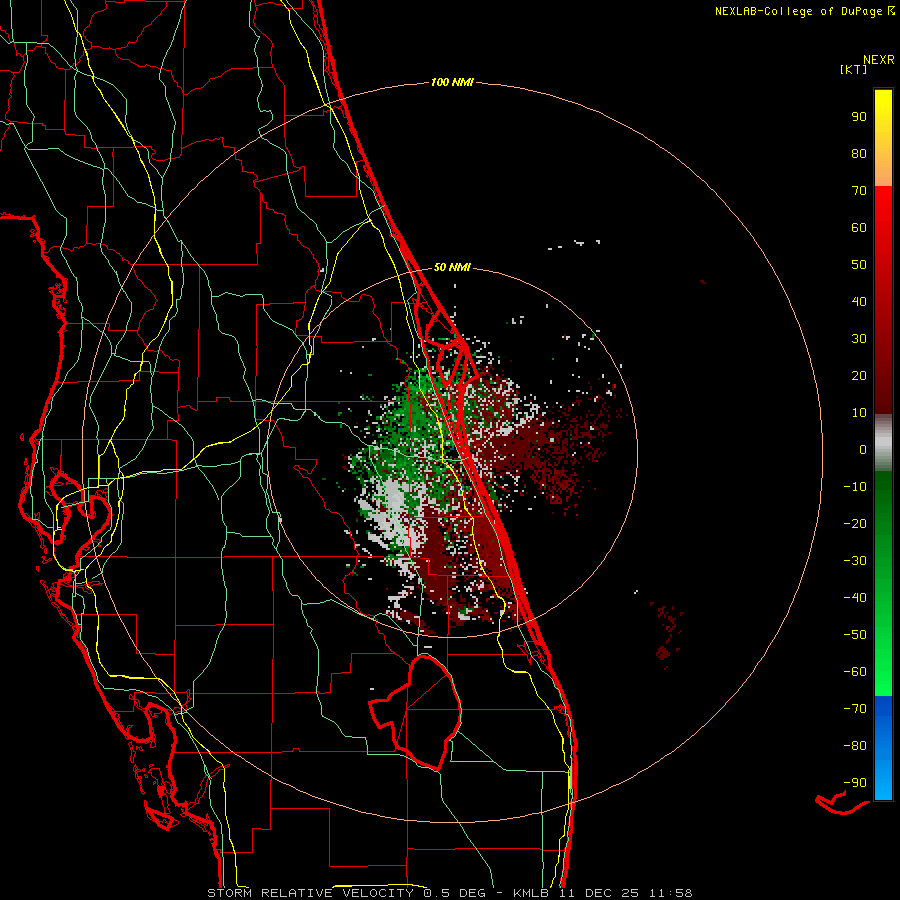Click the 90 value on velocity scale
Screen dimensions: 900x900
point(859,117)
